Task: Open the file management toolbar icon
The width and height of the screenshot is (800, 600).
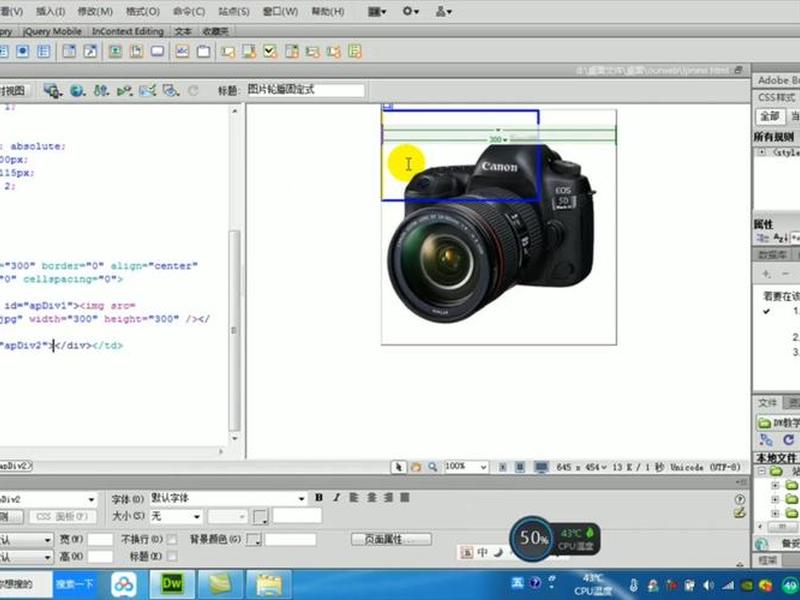Action: (x=101, y=91)
